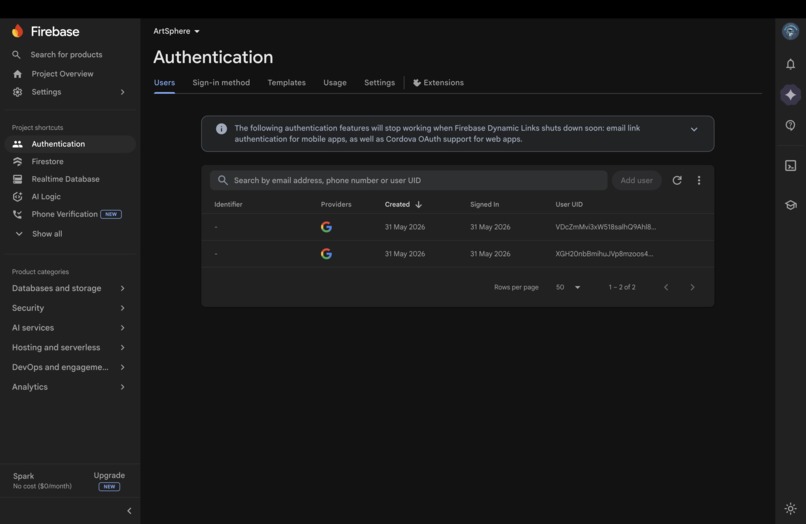Click the Created column header

coord(397,205)
